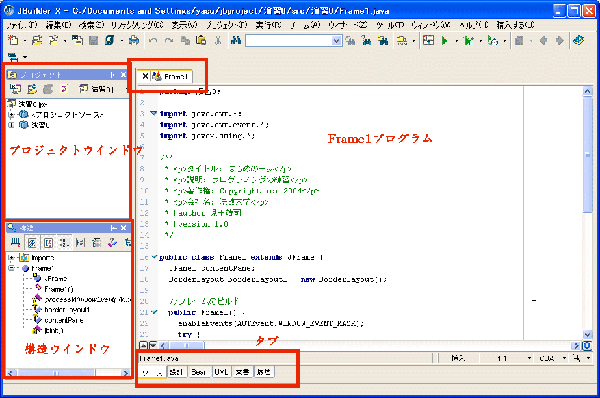Select the contentPane field in structure tree
This screenshot has height=398, width=600.
tap(64, 320)
